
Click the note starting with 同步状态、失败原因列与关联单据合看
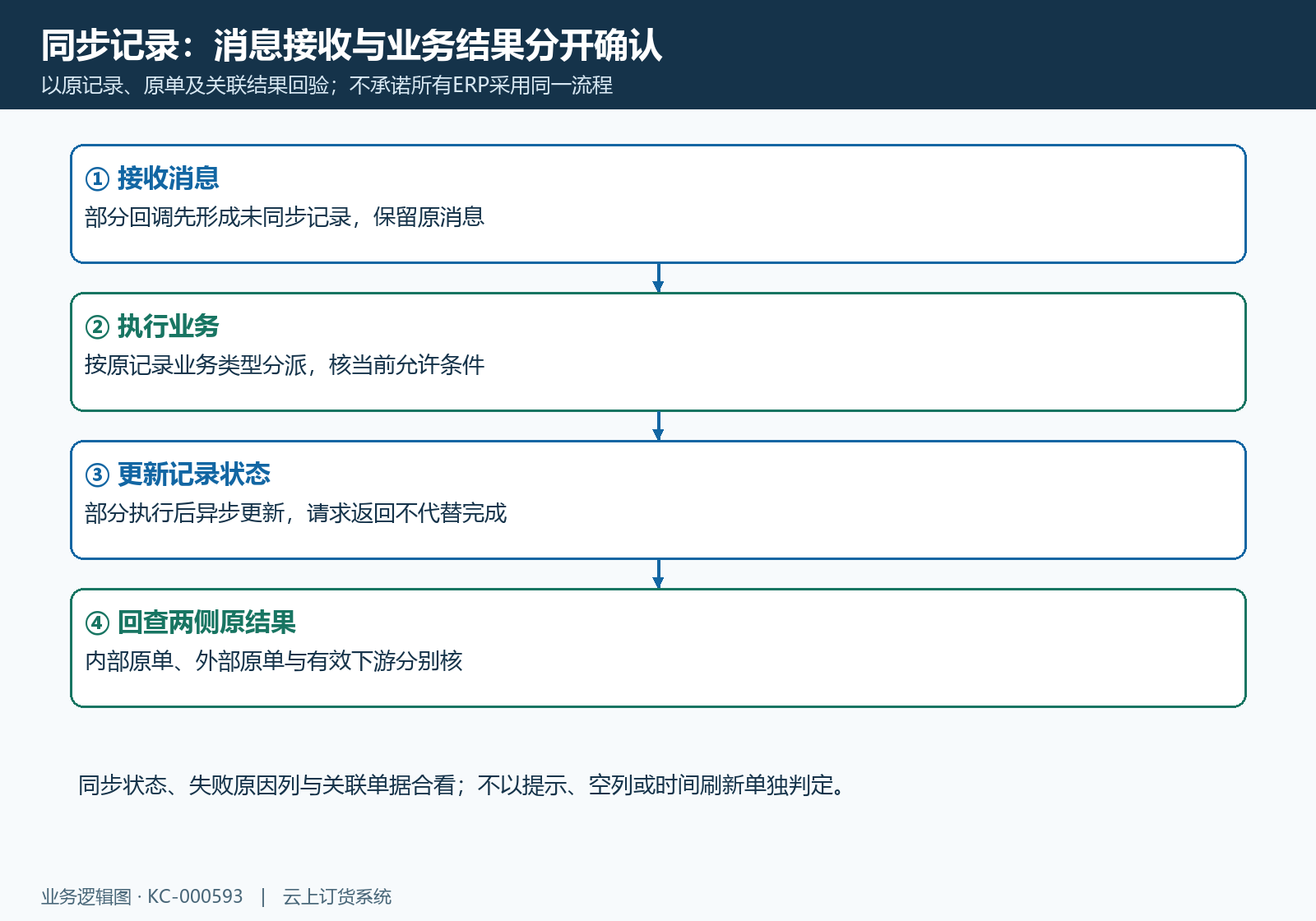462,785
